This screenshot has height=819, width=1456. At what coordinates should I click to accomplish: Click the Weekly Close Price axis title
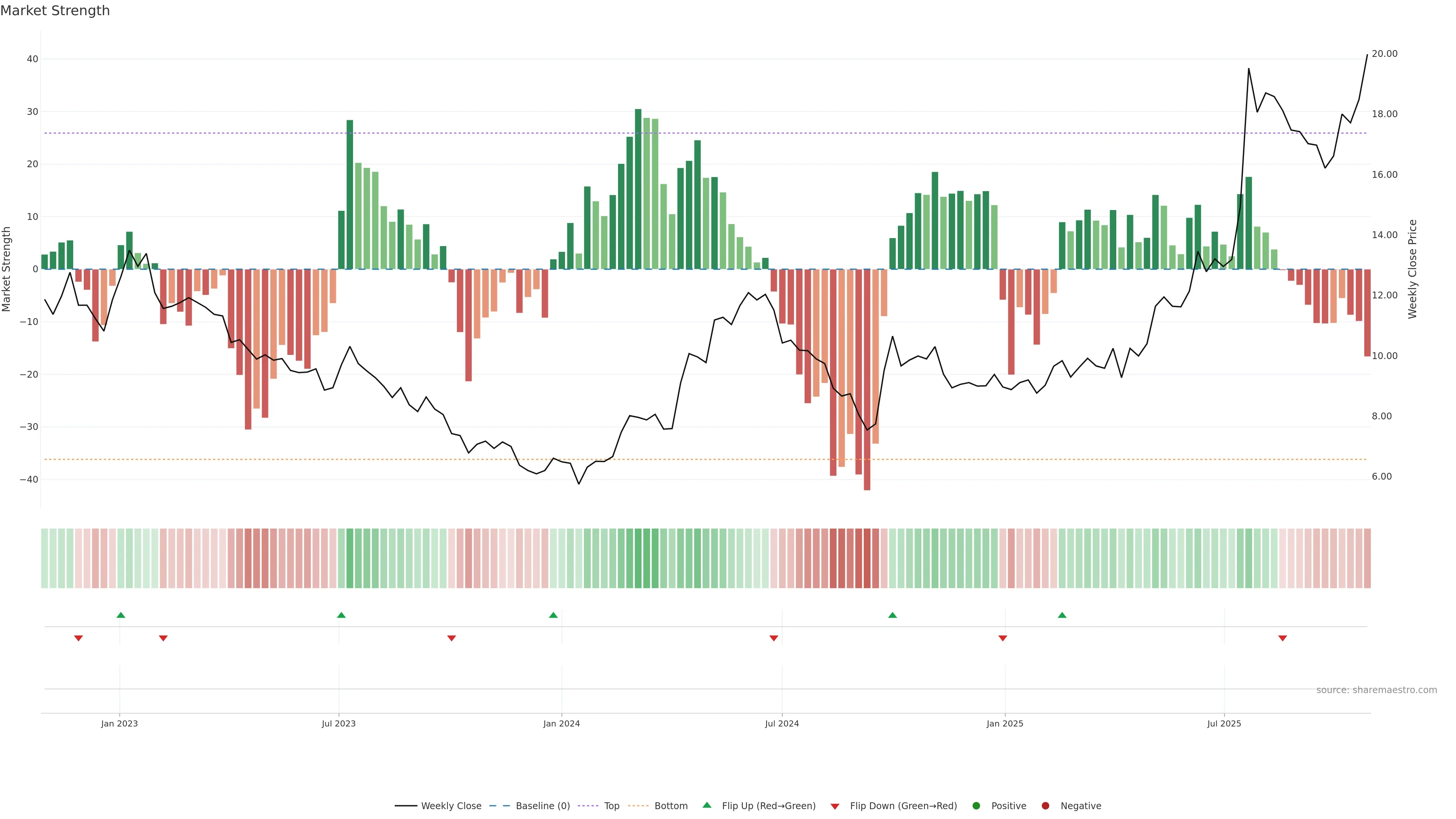1412,269
